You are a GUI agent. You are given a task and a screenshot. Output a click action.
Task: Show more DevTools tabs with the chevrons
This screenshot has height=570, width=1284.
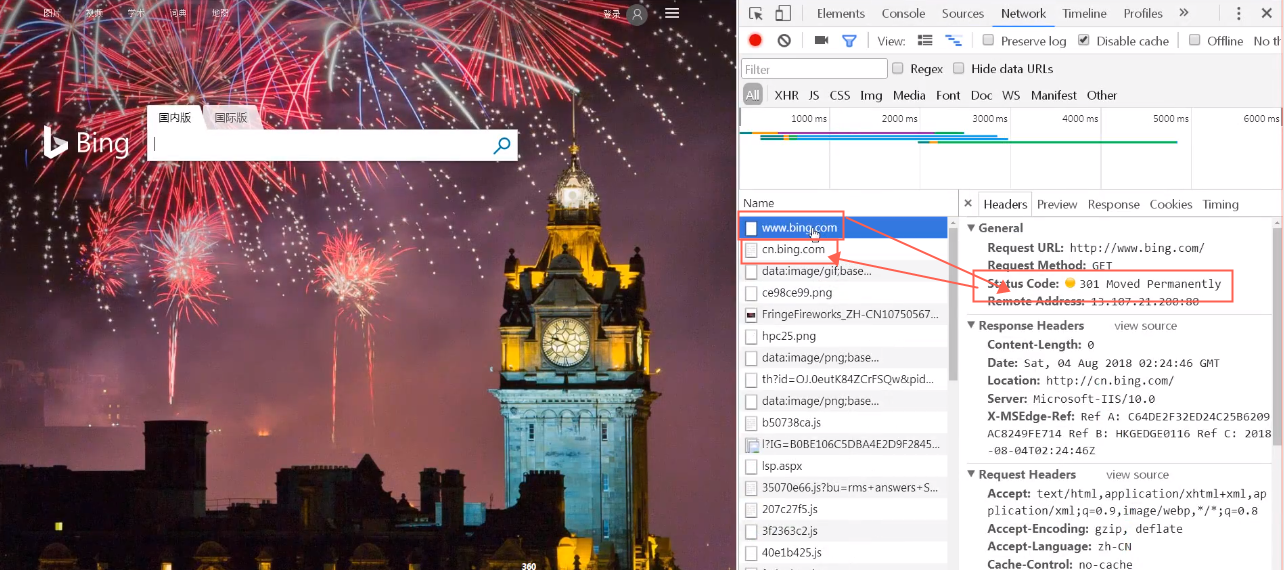tap(1184, 13)
